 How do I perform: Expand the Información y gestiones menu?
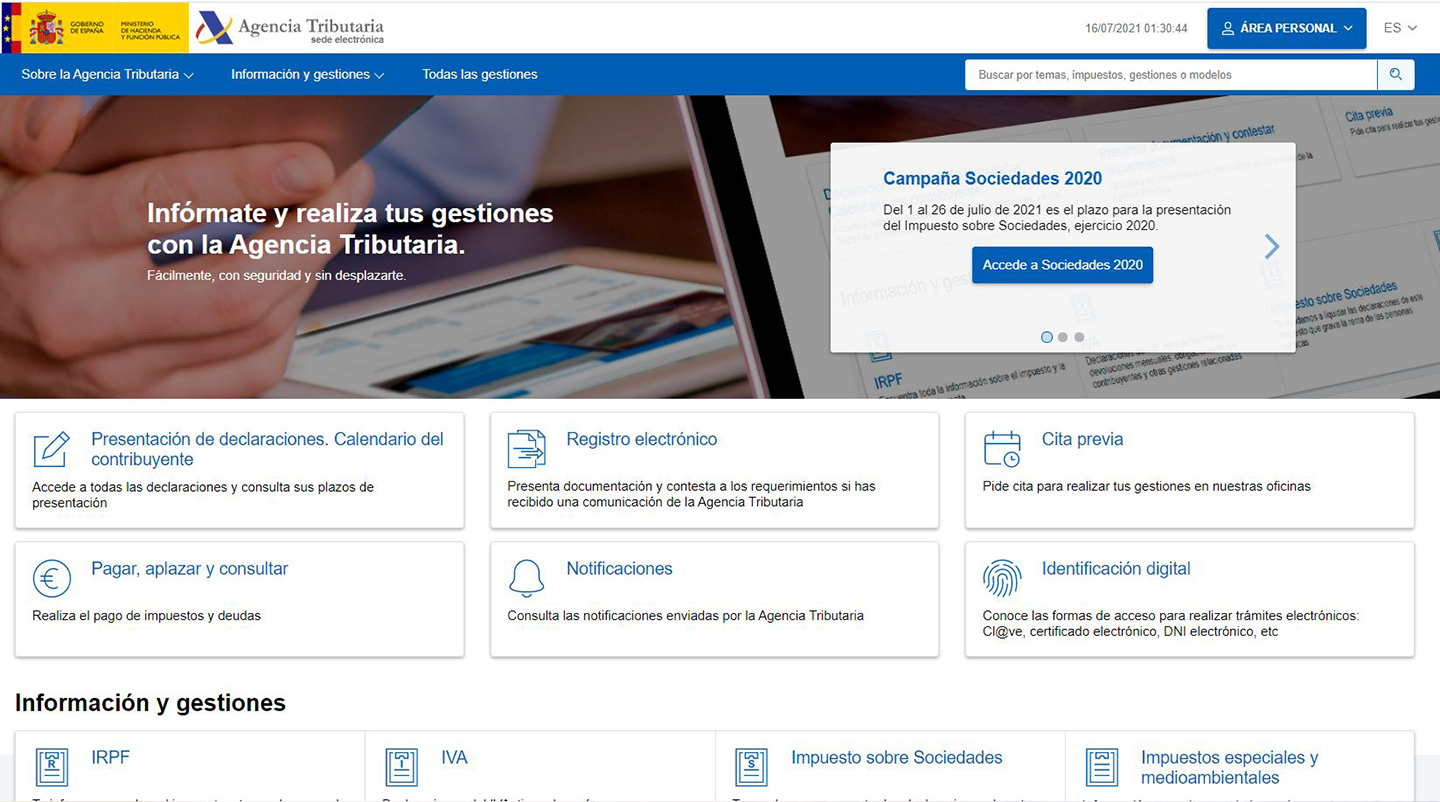[307, 75]
